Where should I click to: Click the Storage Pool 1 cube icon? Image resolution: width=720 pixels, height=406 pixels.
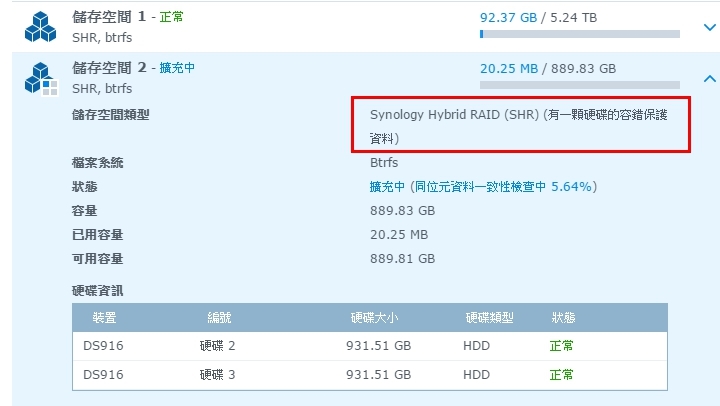tap(41, 27)
